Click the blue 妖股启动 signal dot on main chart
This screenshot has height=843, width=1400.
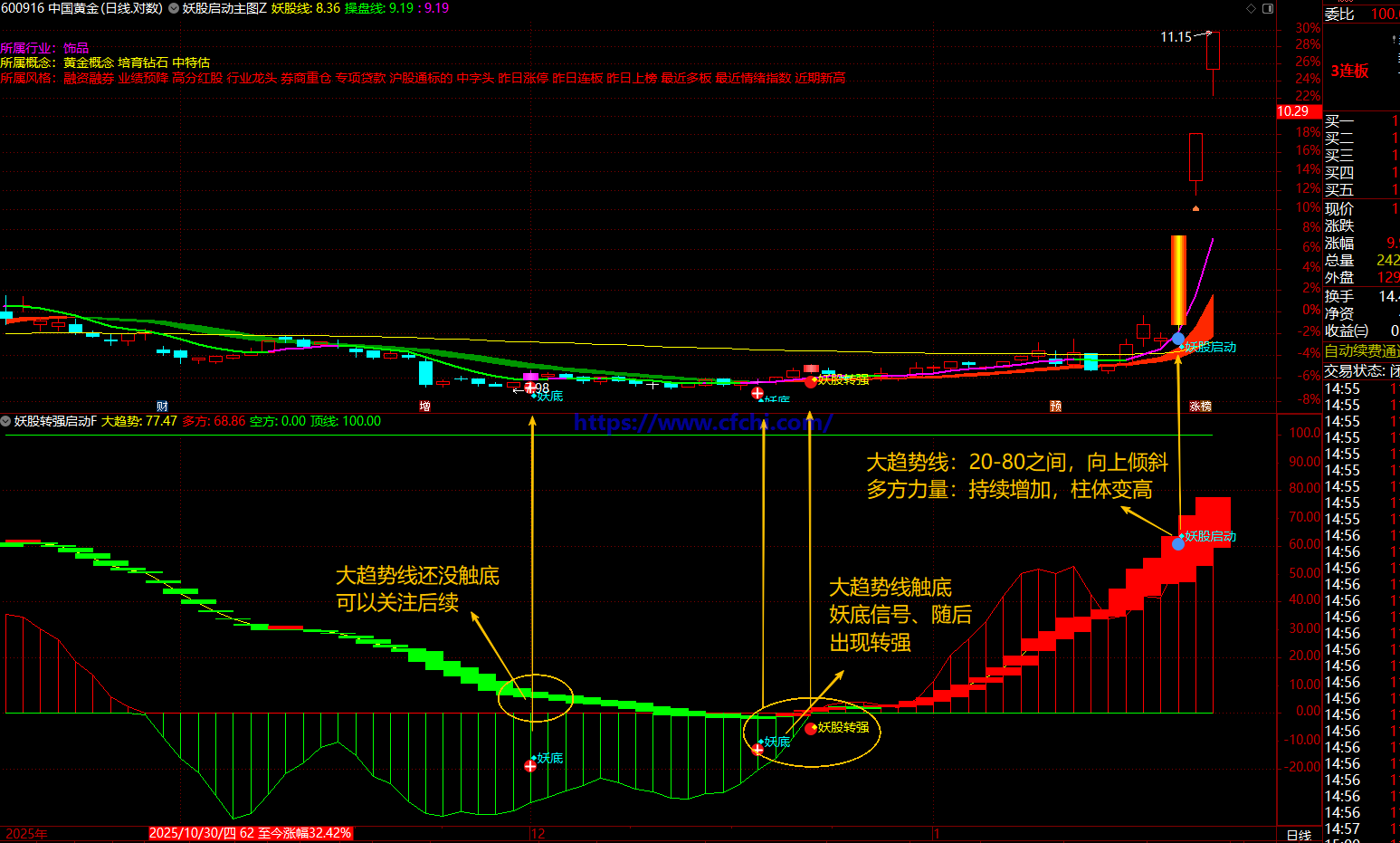coord(1178,339)
